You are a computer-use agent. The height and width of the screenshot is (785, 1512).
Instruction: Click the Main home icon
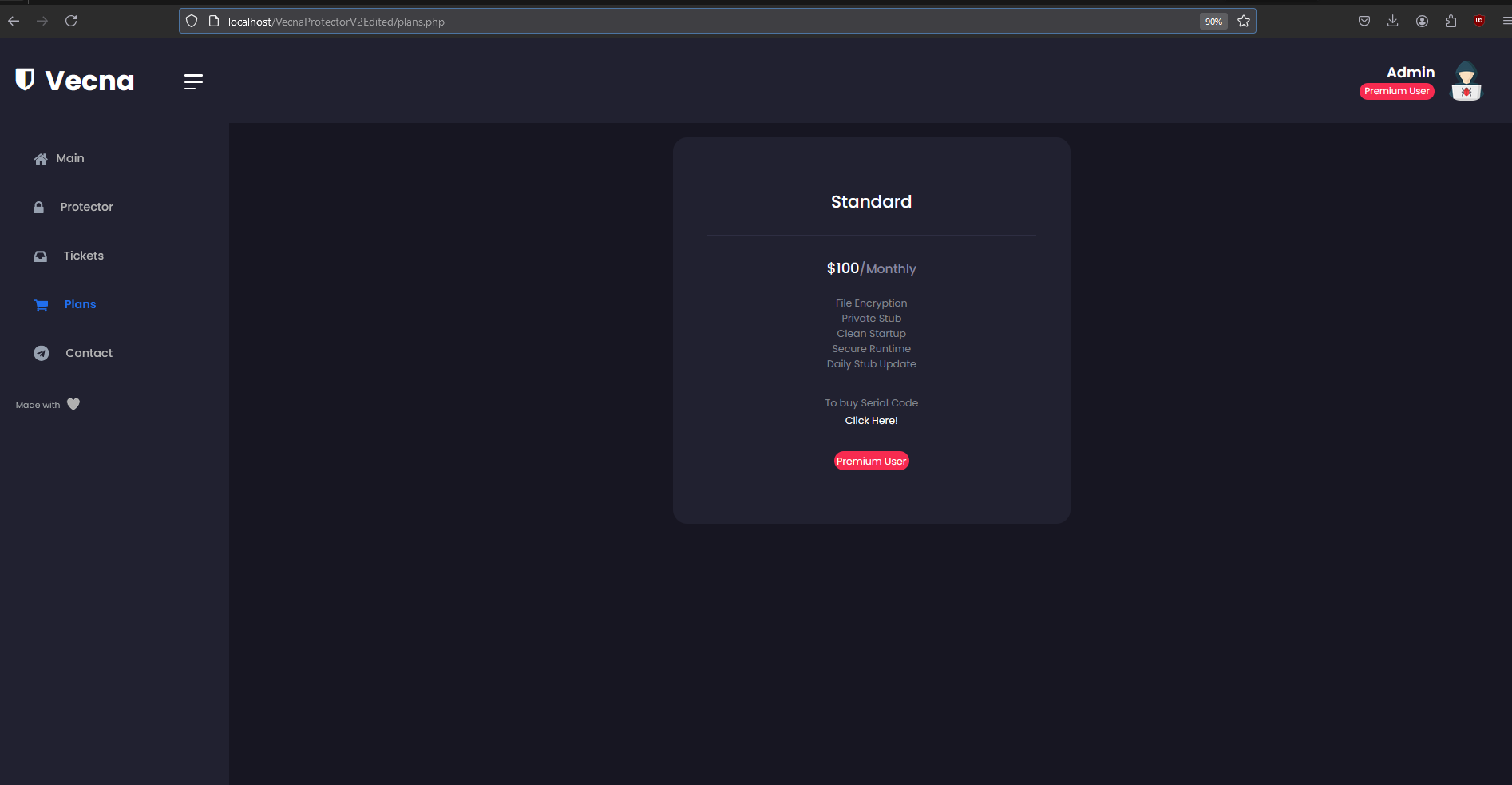(x=41, y=159)
